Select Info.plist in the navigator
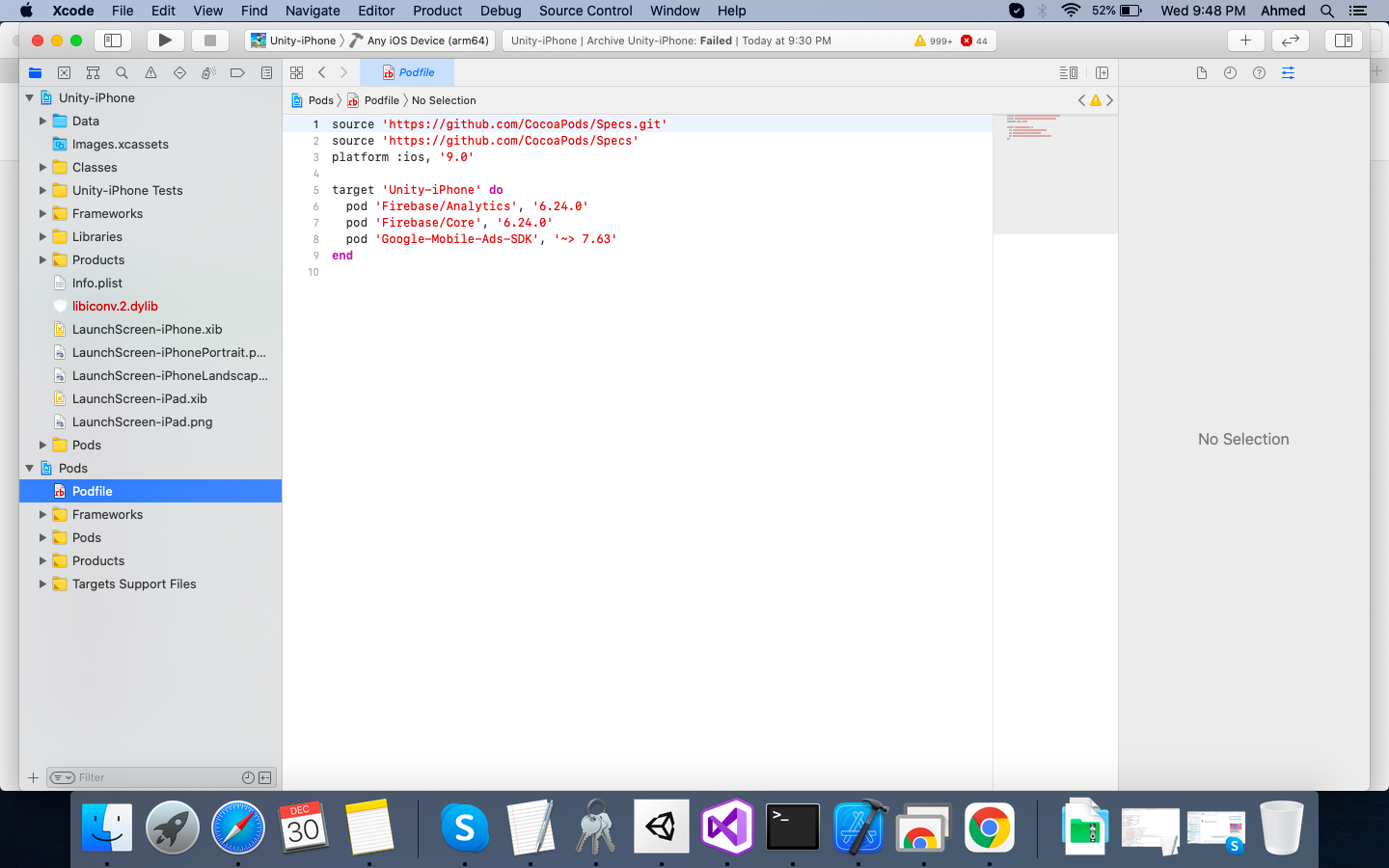 [x=97, y=283]
